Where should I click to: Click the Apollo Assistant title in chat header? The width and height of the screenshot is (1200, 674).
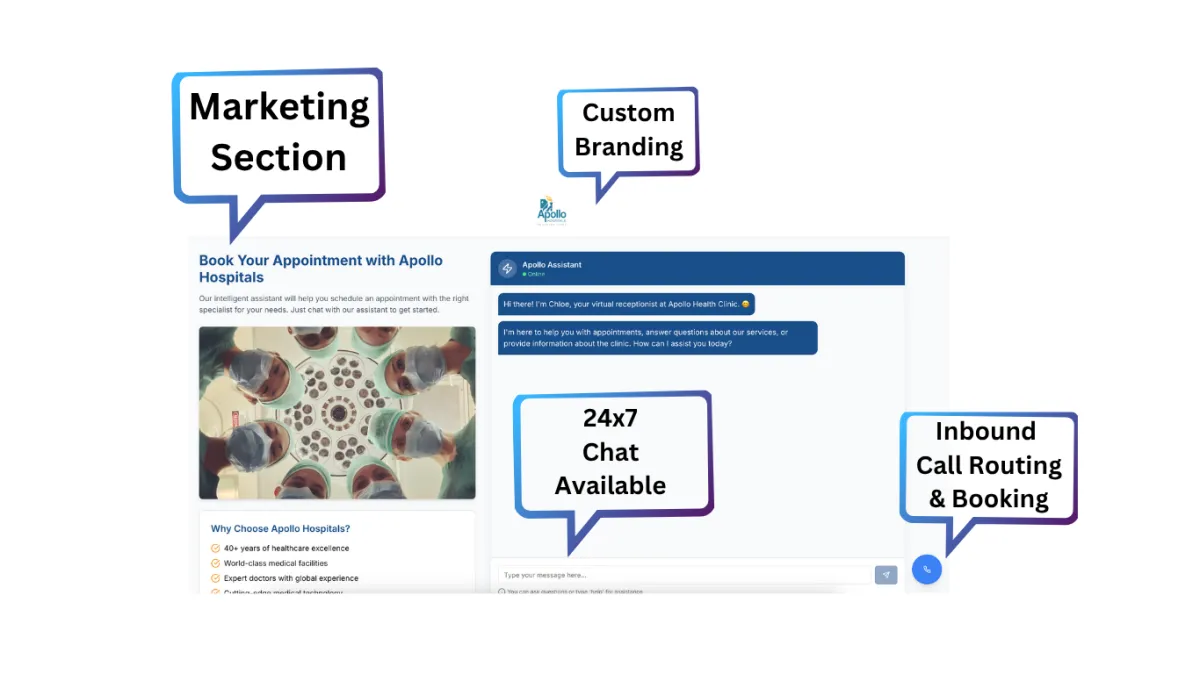click(552, 265)
